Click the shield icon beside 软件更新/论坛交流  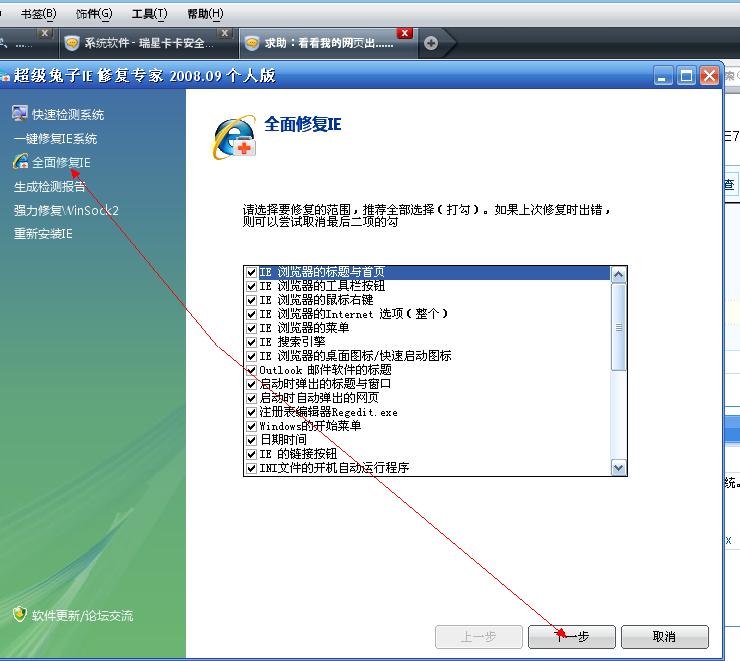click(x=19, y=614)
